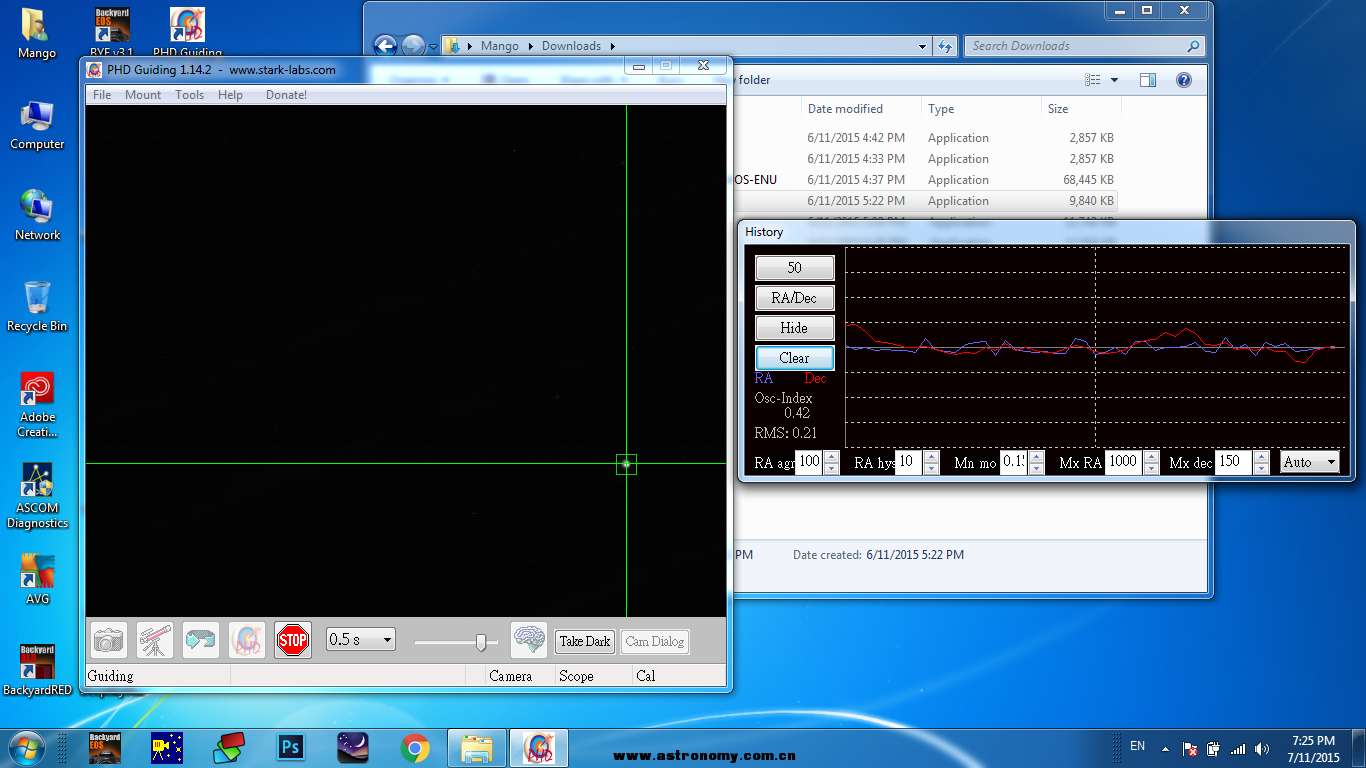Select the Computer desktop icon
The image size is (1366, 768).
[37, 125]
